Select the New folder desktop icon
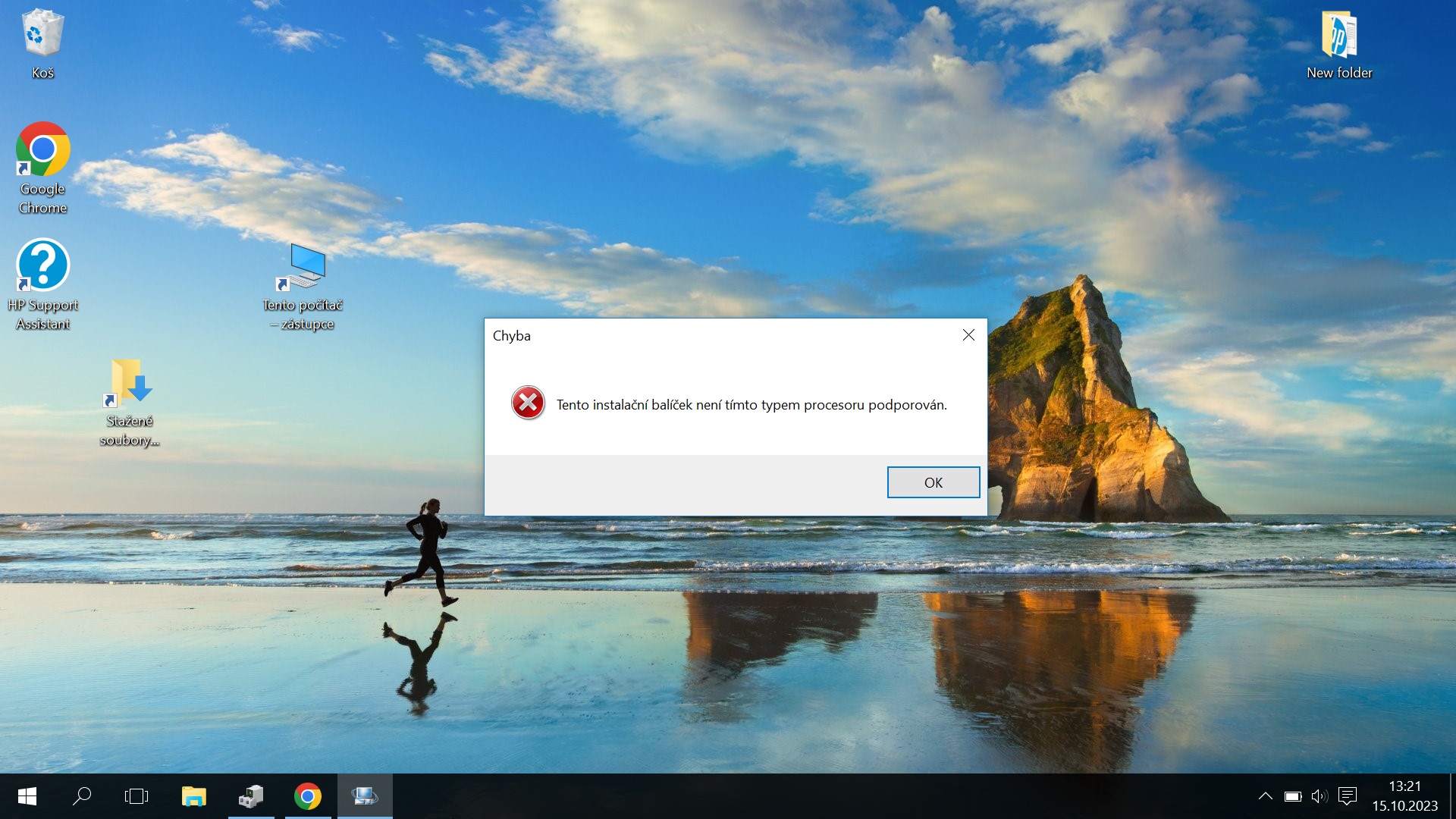The height and width of the screenshot is (819, 1456). (x=1338, y=36)
